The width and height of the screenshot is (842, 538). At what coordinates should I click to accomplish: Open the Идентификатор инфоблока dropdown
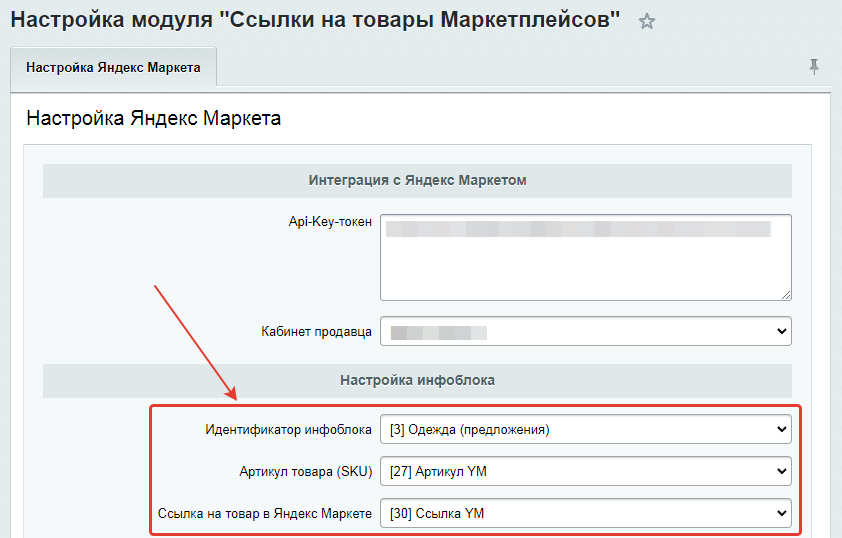[x=585, y=430]
